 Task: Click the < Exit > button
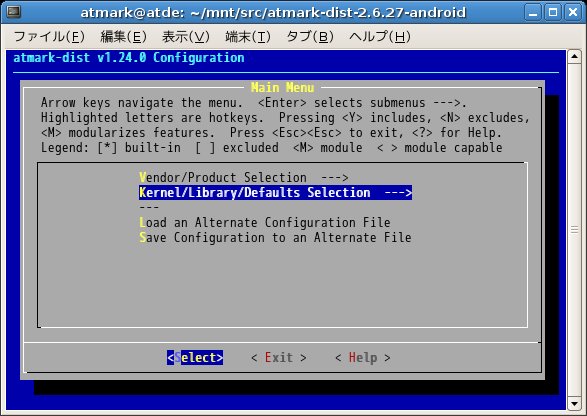pos(279,358)
